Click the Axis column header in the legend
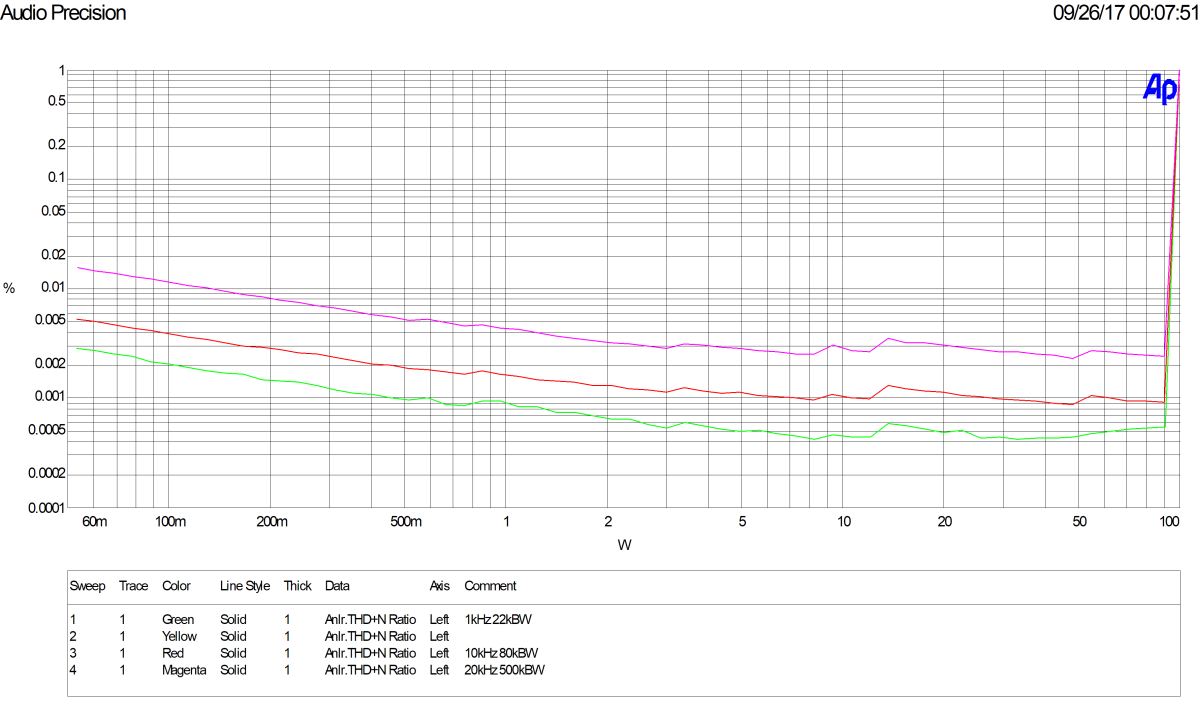 pyautogui.click(x=440, y=586)
